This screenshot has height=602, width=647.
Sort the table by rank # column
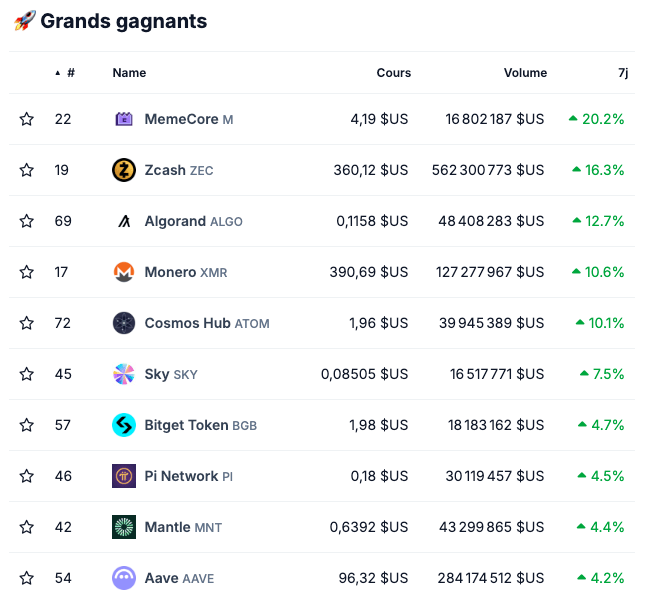pos(70,73)
